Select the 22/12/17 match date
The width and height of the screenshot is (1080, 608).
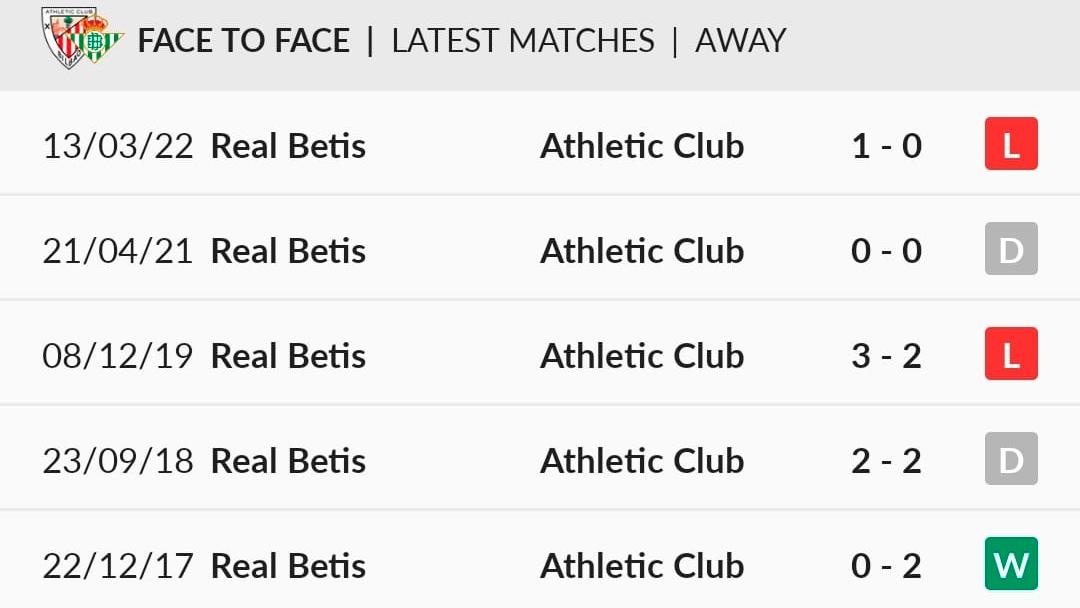pos(118,566)
